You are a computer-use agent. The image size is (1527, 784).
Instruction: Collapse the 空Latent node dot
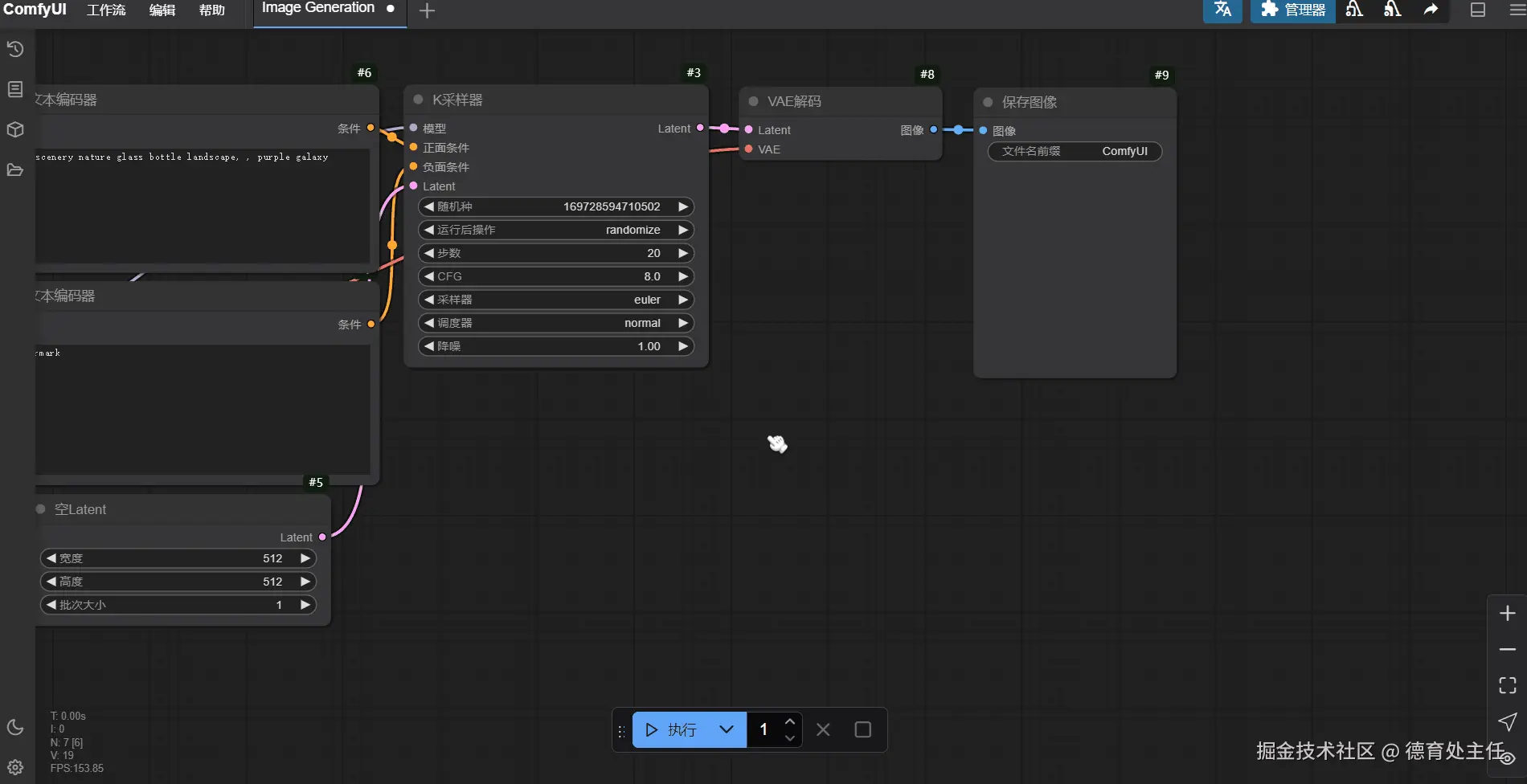coord(40,509)
